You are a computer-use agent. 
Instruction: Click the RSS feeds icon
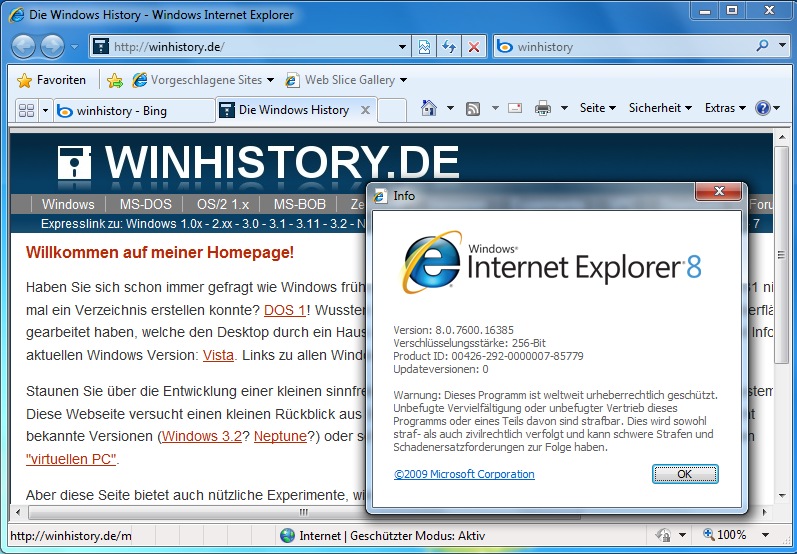(x=473, y=108)
